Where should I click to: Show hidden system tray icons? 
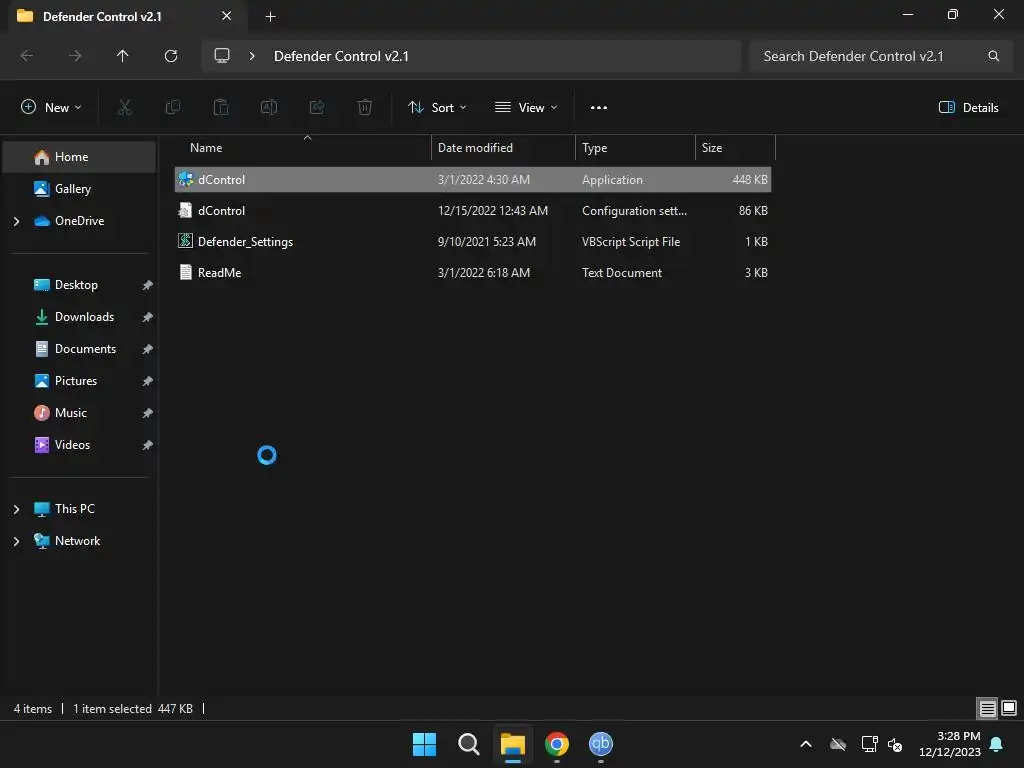click(806, 744)
